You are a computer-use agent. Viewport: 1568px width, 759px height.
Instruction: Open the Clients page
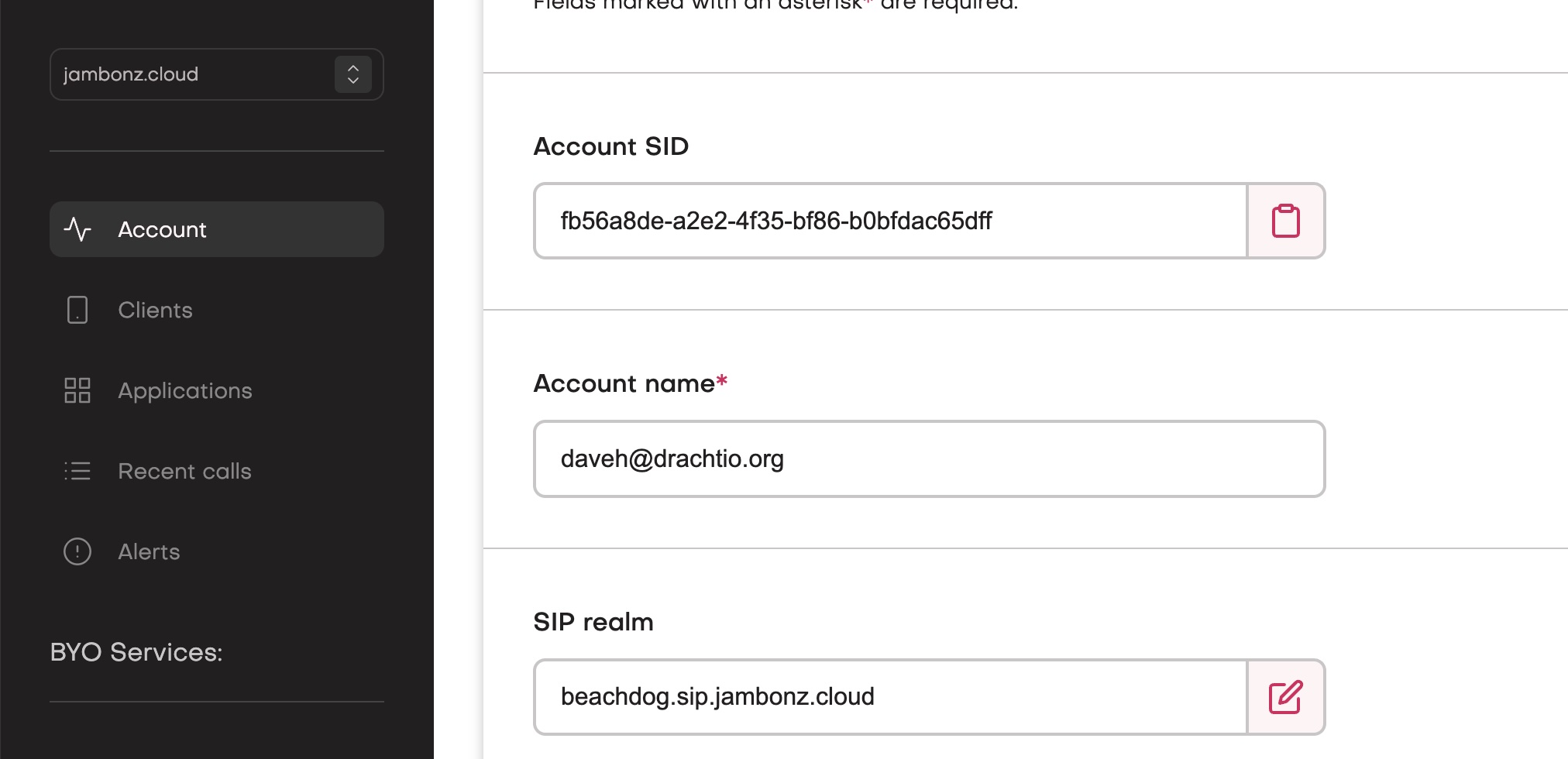pyautogui.click(x=155, y=310)
